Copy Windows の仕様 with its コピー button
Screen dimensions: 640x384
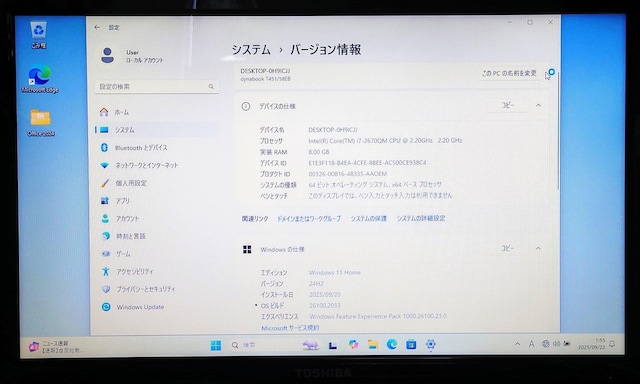(x=507, y=249)
